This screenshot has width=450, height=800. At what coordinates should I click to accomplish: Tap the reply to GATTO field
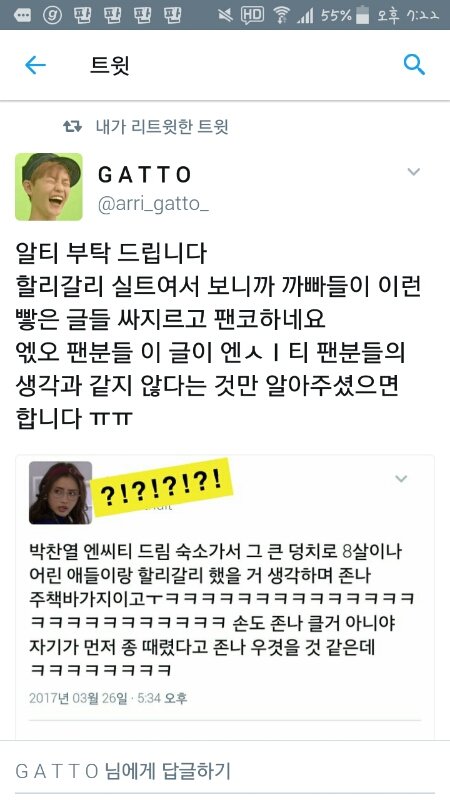(225, 771)
